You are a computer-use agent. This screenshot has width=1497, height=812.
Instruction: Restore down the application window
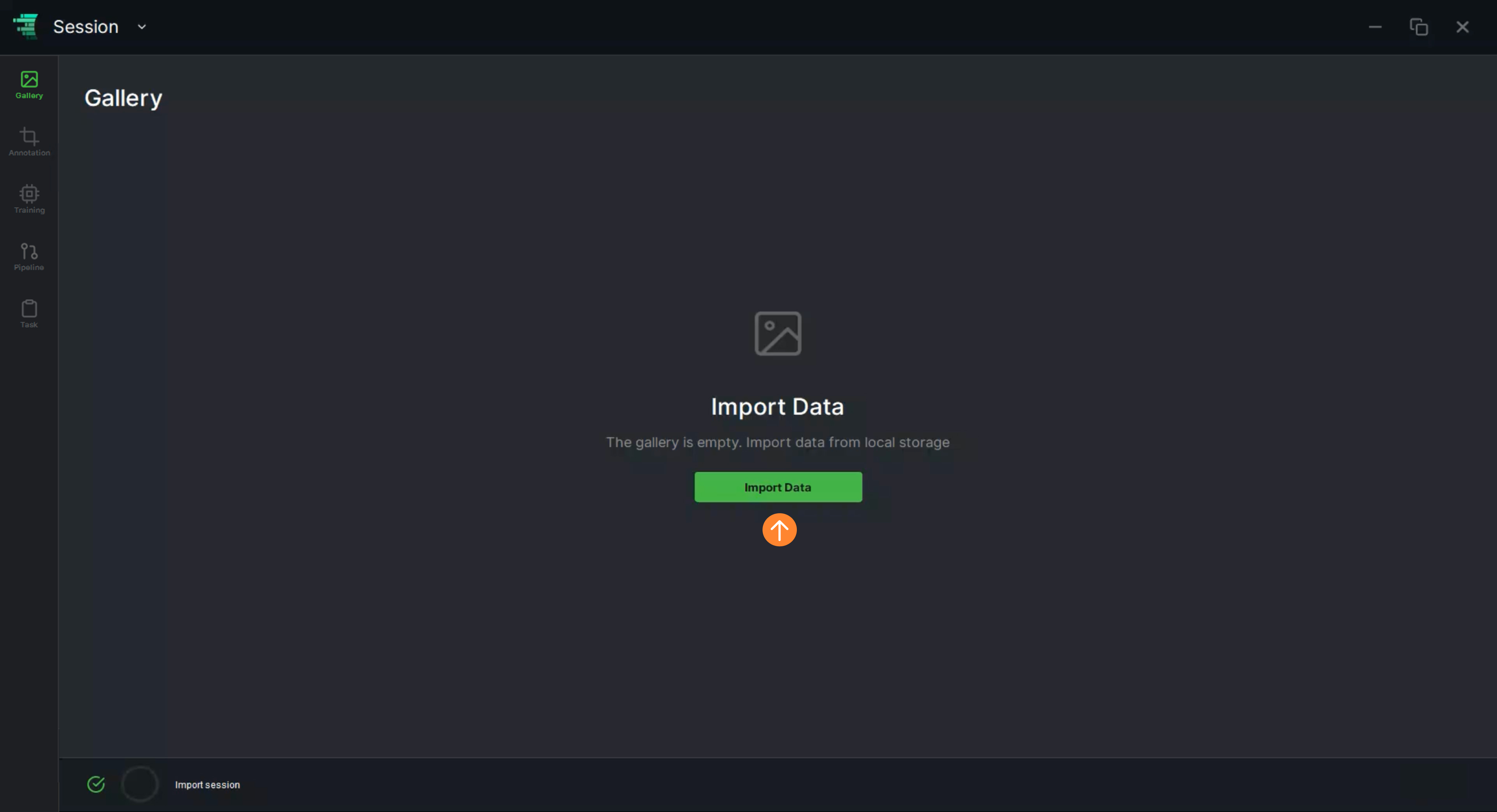[1419, 27]
